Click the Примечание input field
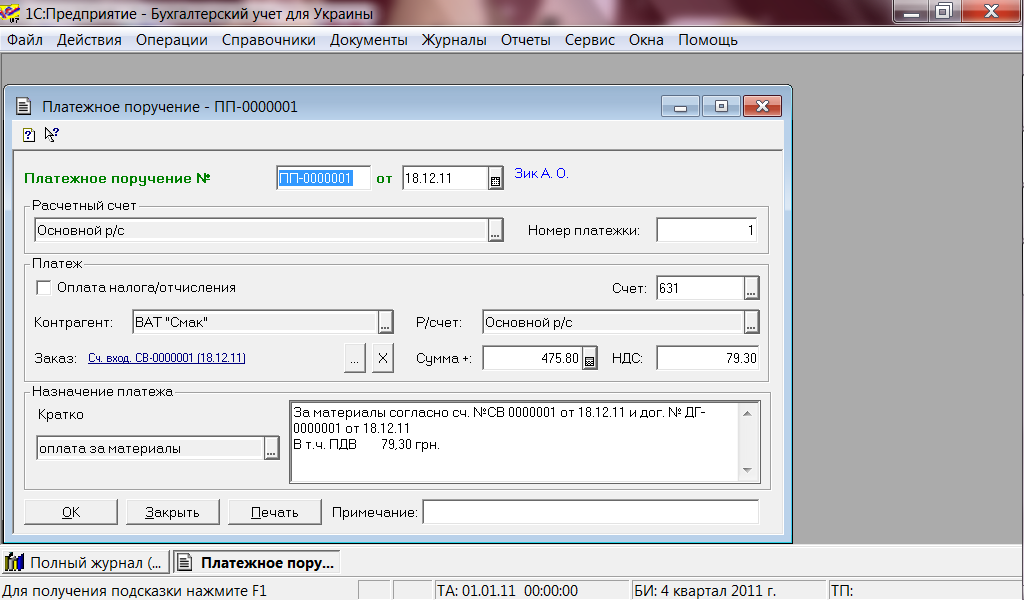 (x=591, y=513)
